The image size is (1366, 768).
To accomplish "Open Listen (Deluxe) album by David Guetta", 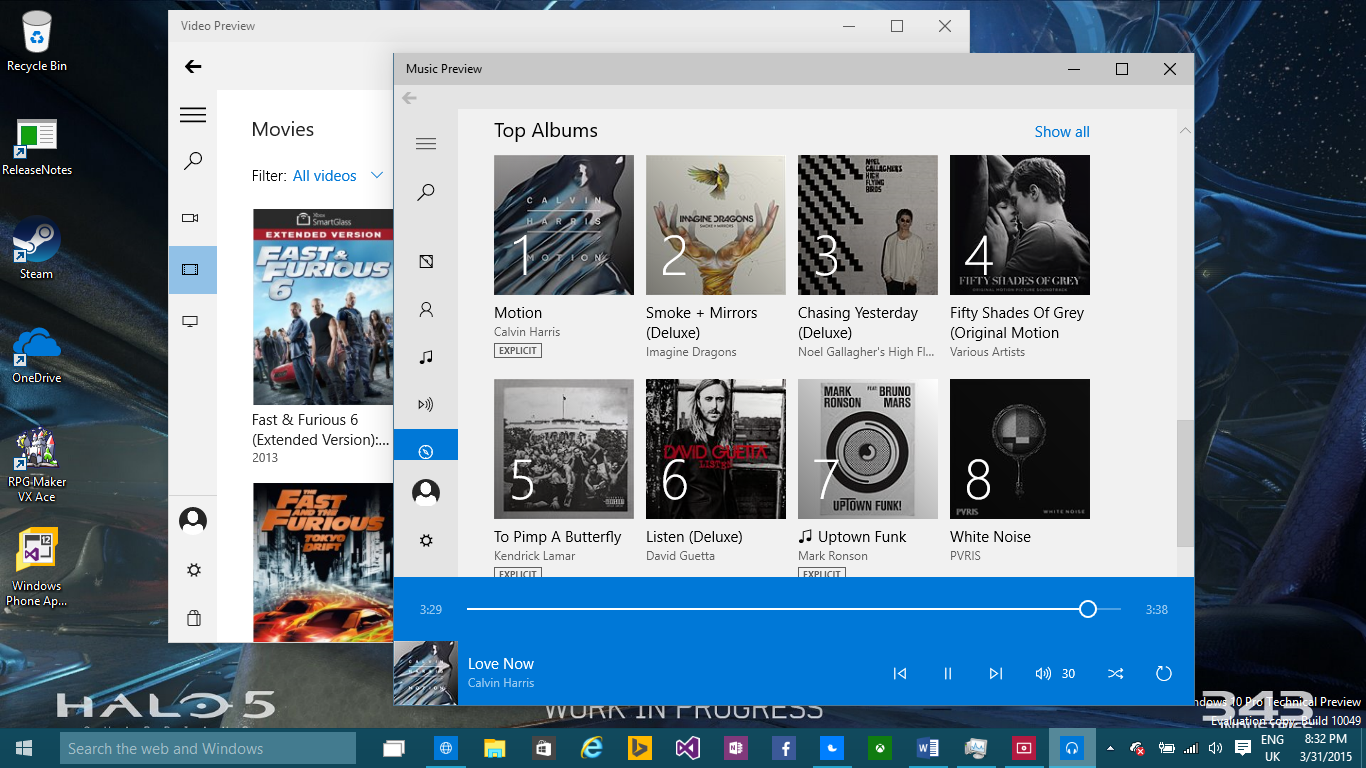I will click(716, 449).
